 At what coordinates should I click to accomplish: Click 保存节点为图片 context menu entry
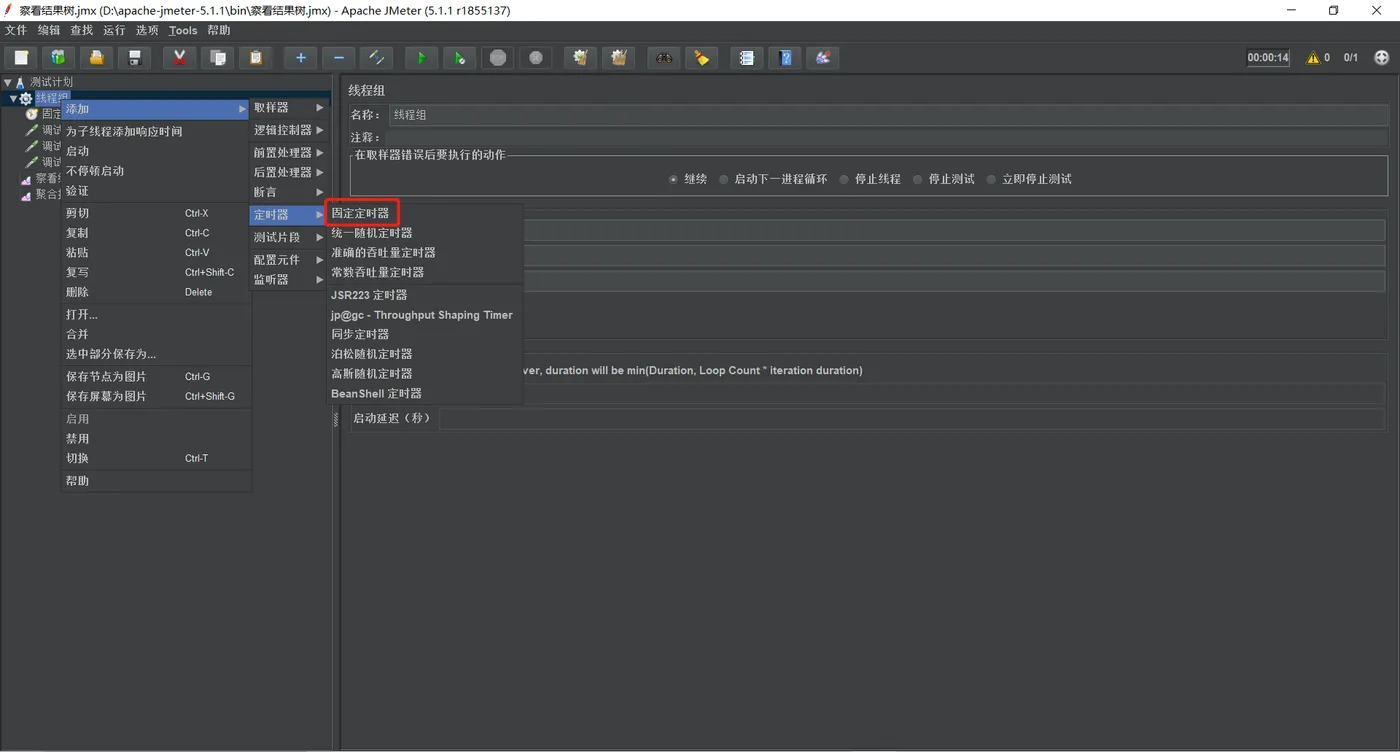155,377
